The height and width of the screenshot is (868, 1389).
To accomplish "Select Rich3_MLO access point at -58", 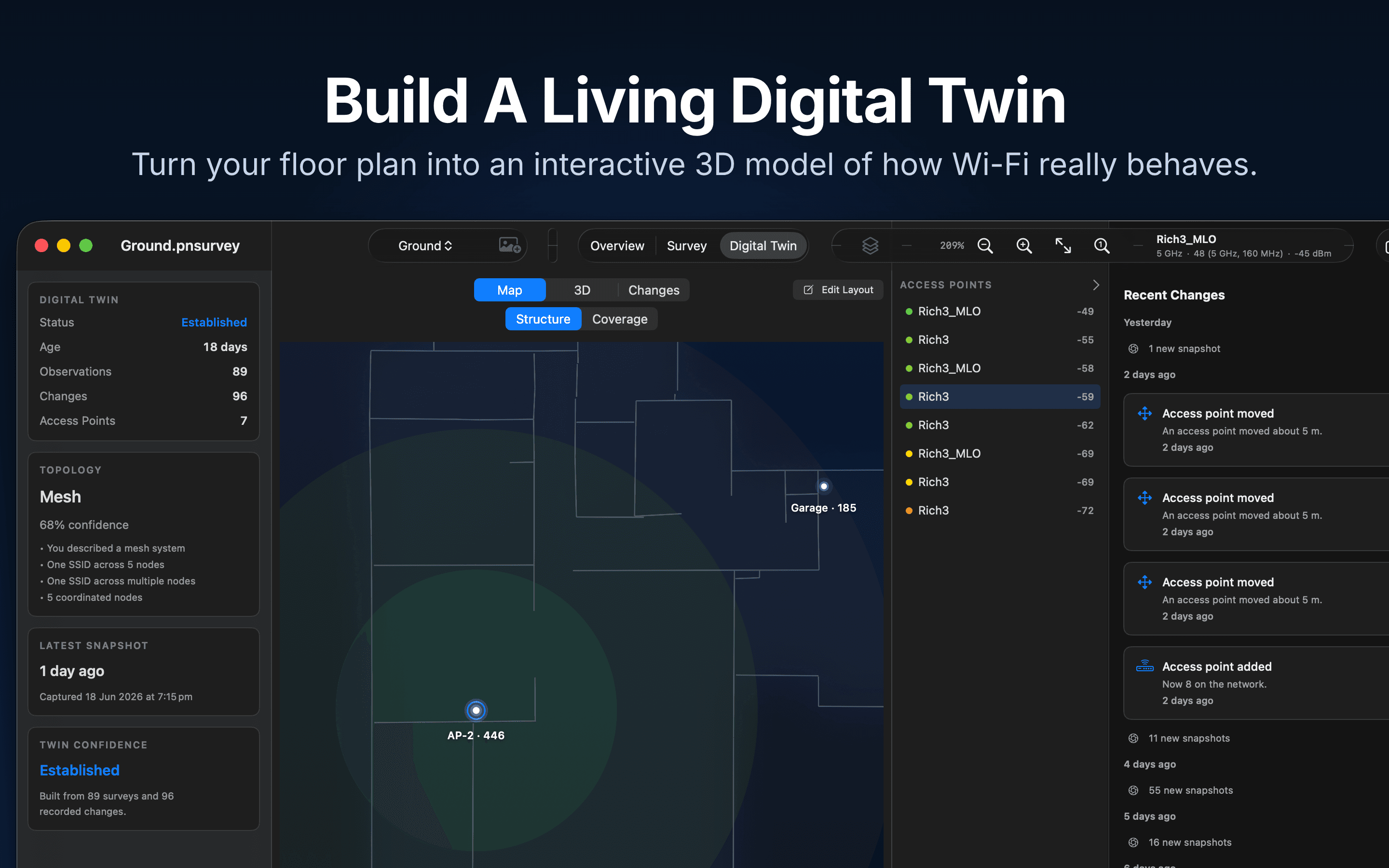I will click(x=1000, y=368).
